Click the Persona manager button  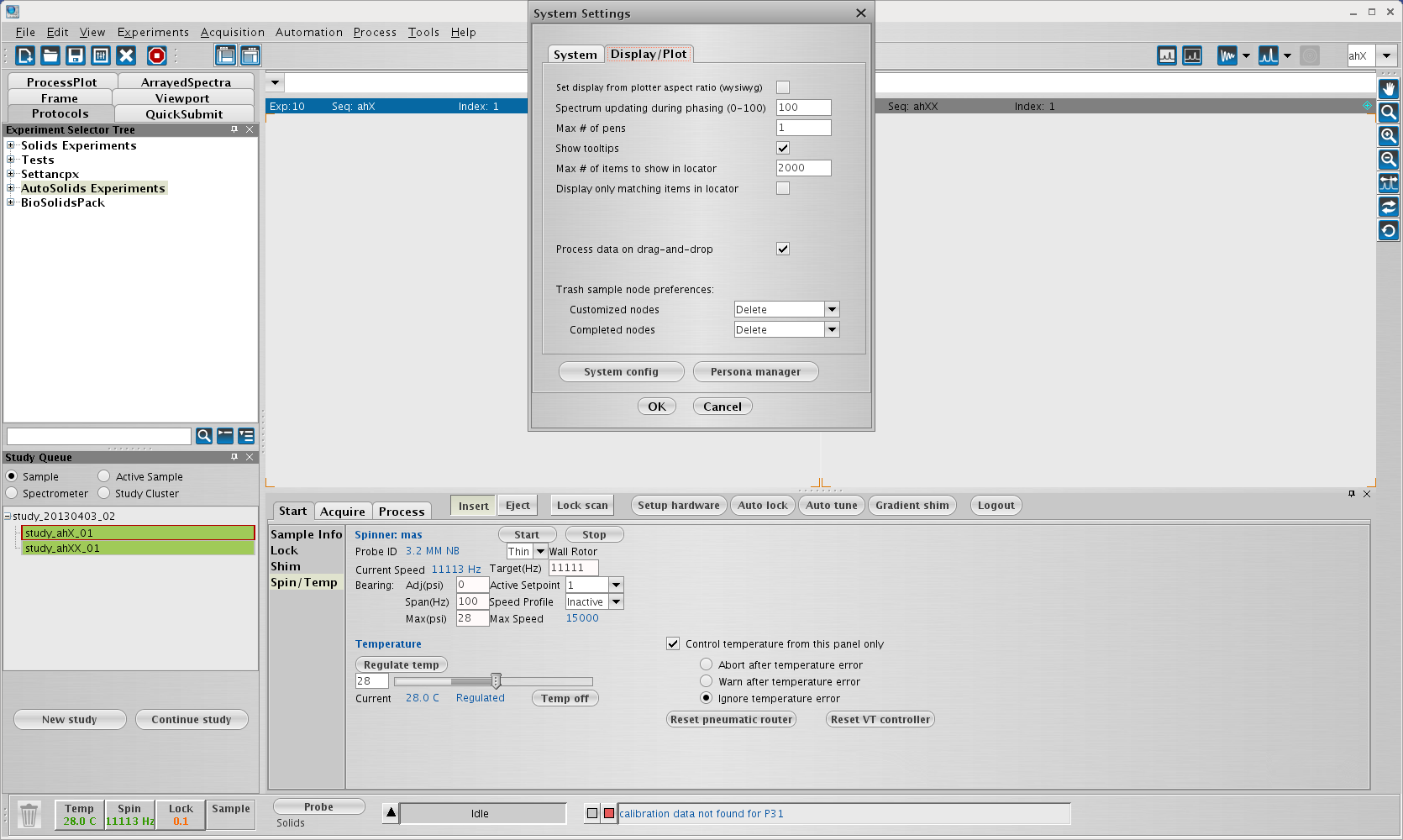pos(755,371)
